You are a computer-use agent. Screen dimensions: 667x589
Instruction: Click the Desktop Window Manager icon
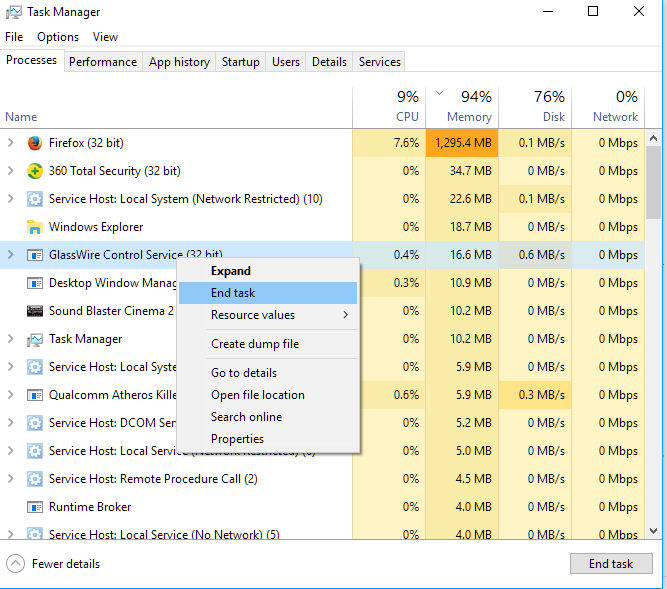click(35, 283)
